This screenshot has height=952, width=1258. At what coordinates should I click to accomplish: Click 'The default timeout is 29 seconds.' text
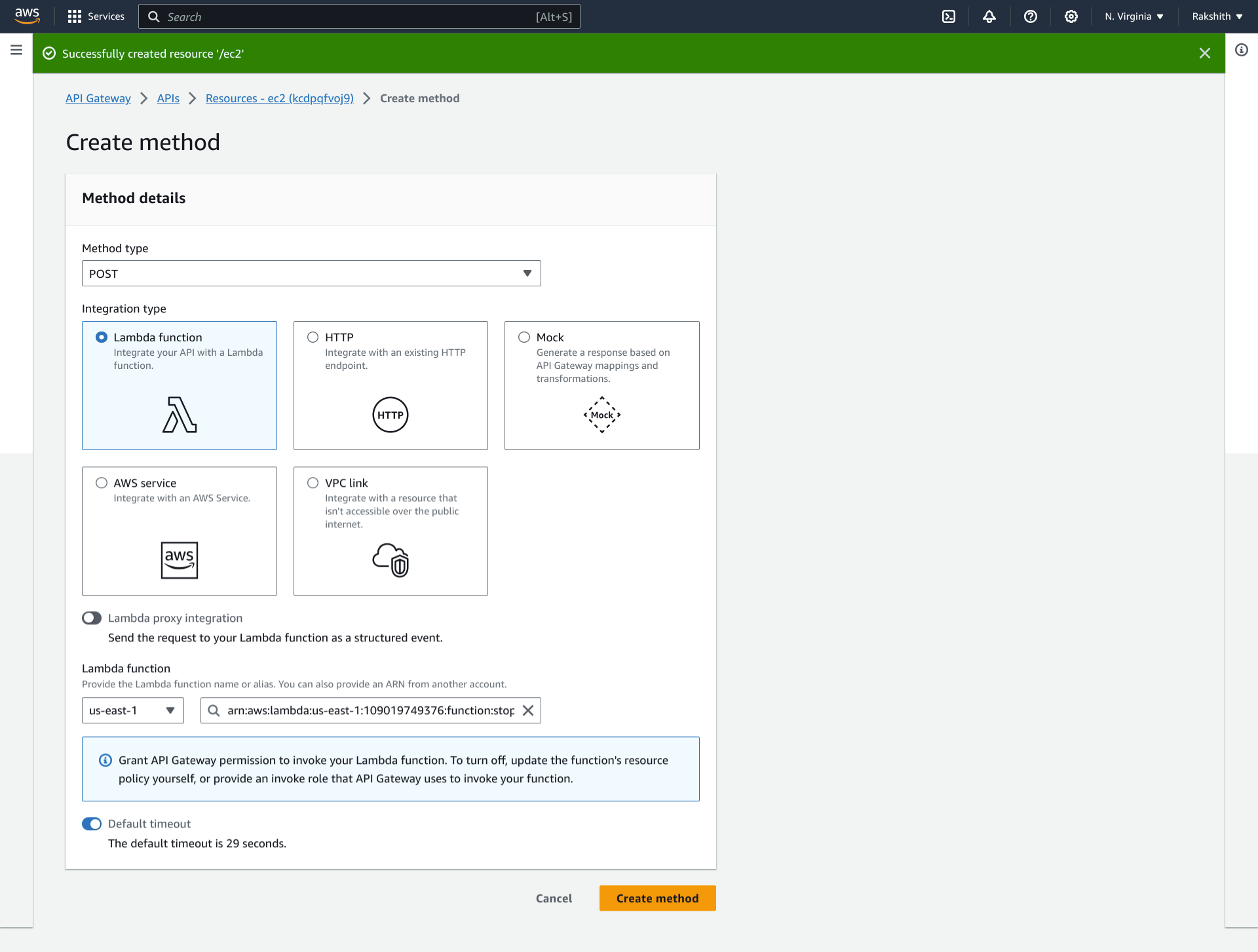[197, 843]
